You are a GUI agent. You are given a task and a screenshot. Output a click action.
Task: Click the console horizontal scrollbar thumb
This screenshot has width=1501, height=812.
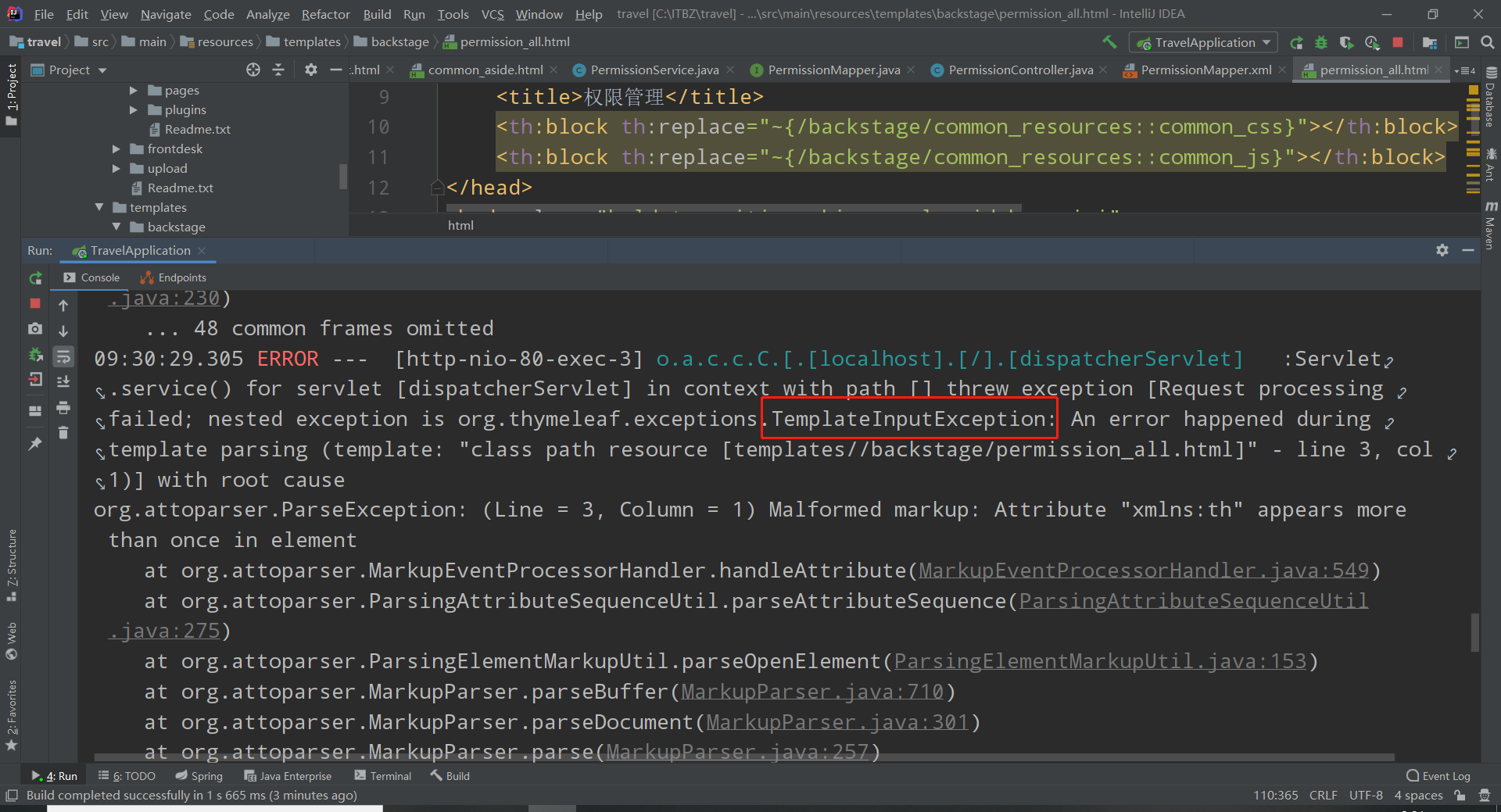click(x=744, y=757)
